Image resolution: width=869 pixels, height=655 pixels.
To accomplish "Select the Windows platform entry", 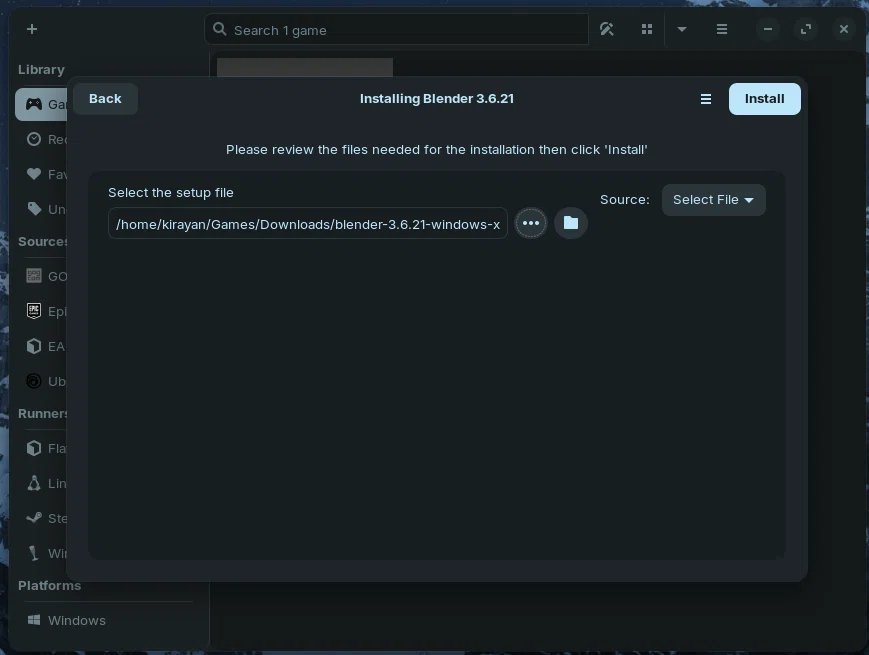I will point(67,620).
